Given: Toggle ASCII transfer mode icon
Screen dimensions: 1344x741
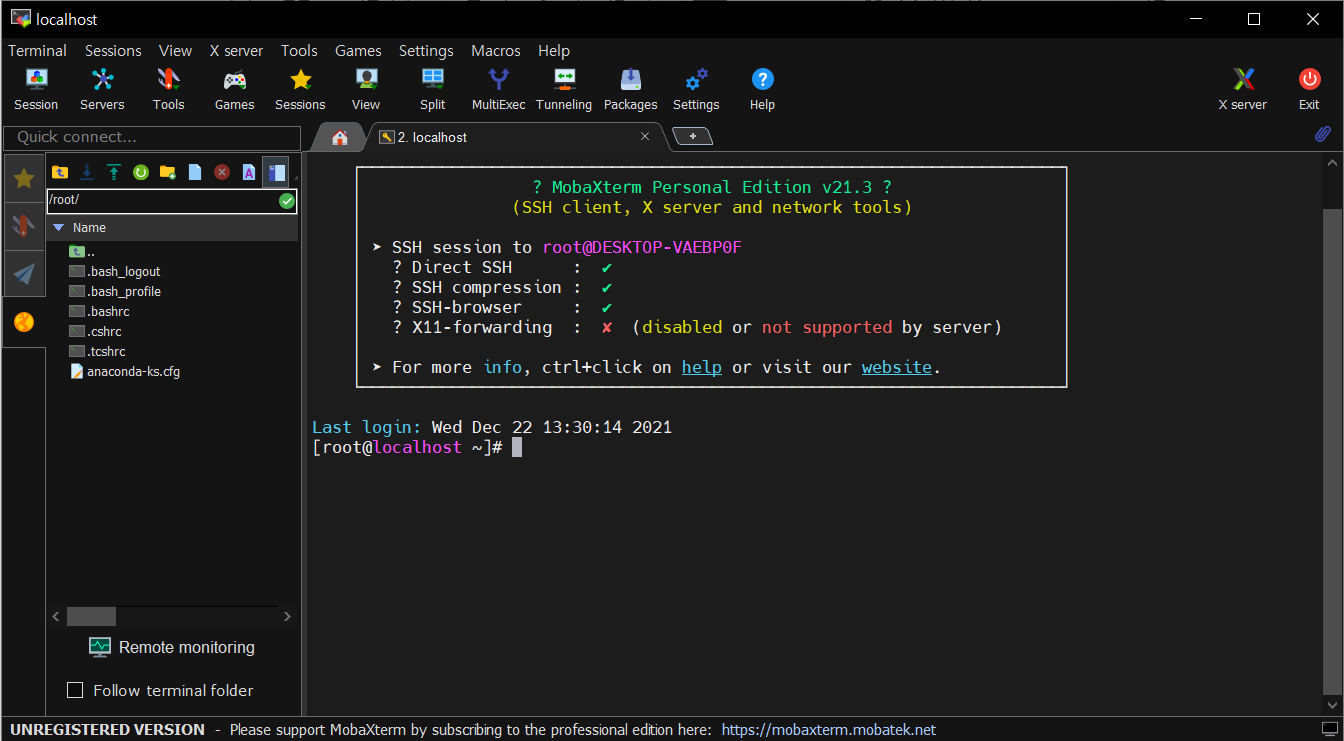Looking at the screenshot, I should click(249, 172).
